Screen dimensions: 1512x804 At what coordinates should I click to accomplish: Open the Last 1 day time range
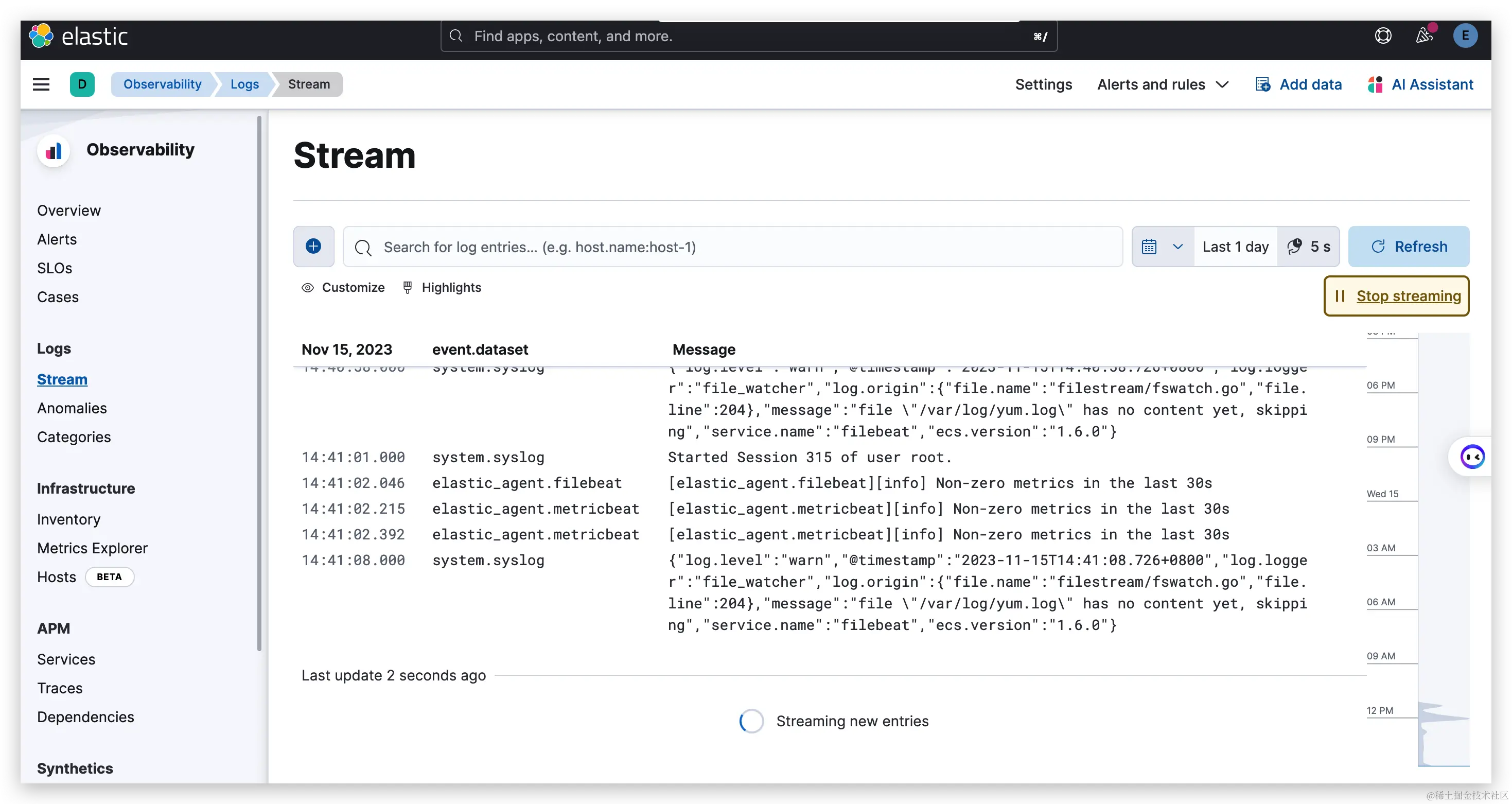[x=1236, y=247]
